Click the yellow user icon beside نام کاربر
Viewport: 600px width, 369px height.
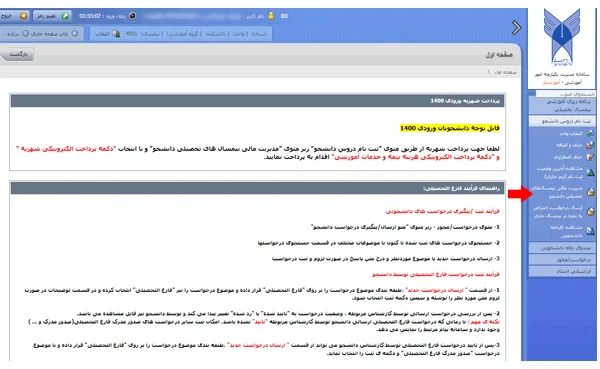click(x=271, y=16)
